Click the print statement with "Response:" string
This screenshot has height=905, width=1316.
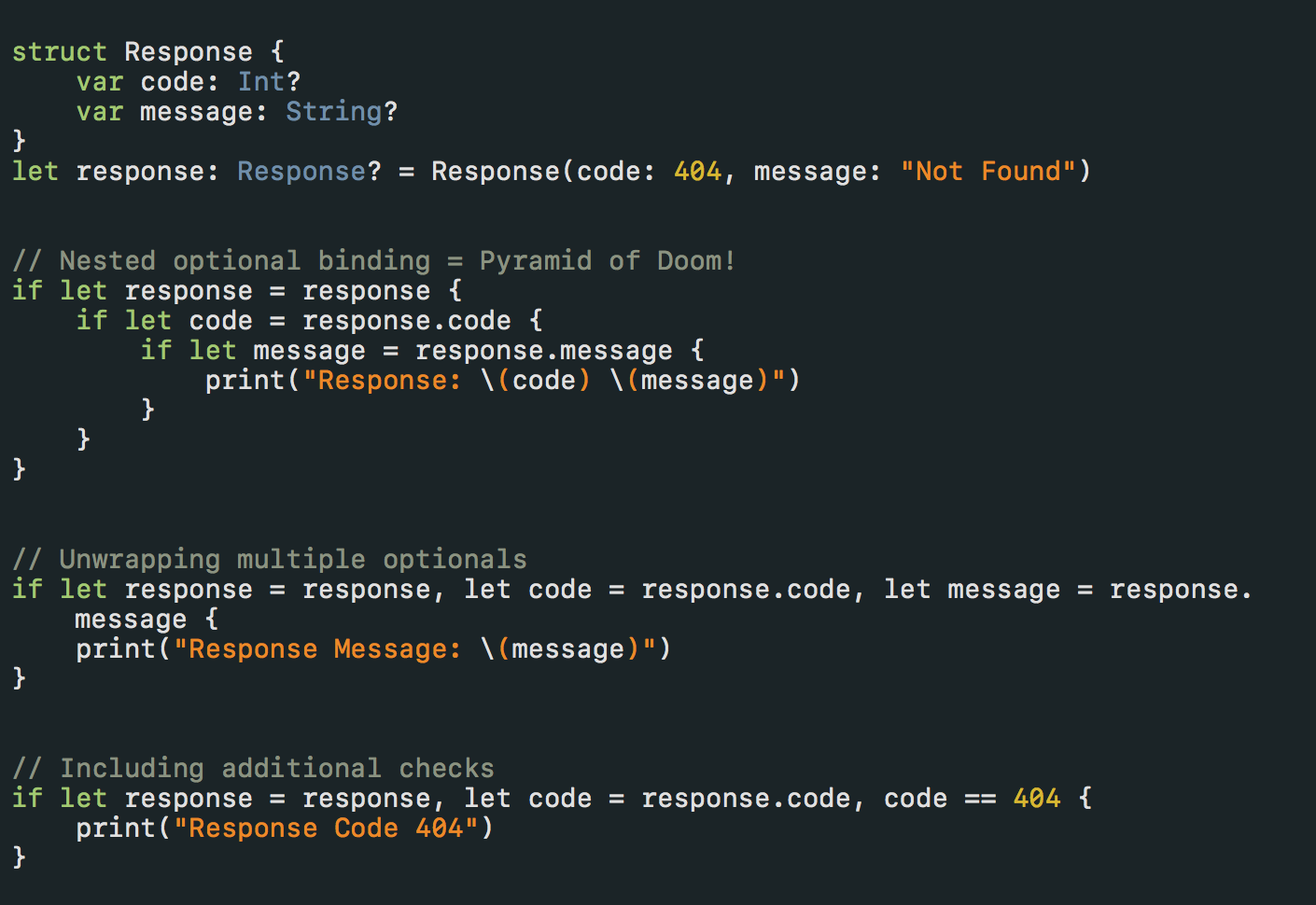(x=503, y=381)
